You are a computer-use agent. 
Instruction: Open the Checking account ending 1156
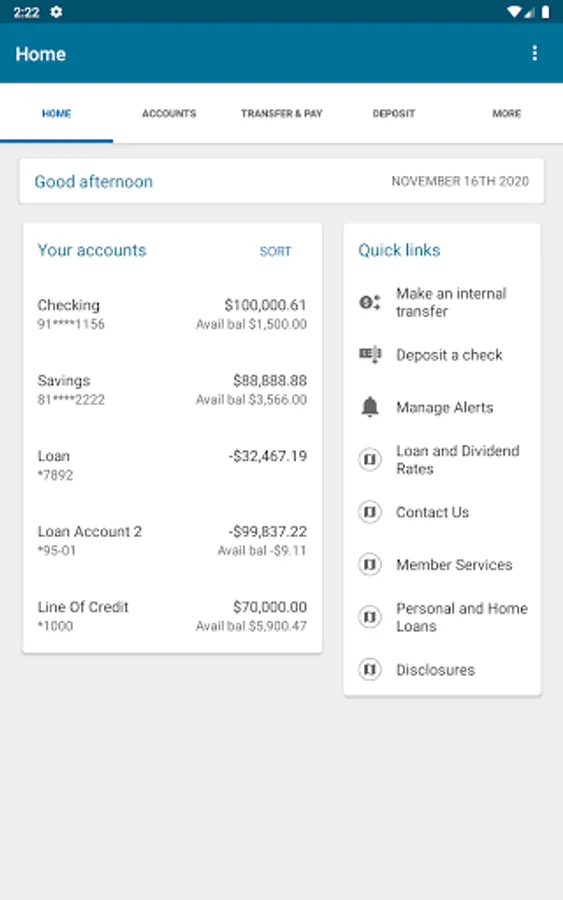172,314
